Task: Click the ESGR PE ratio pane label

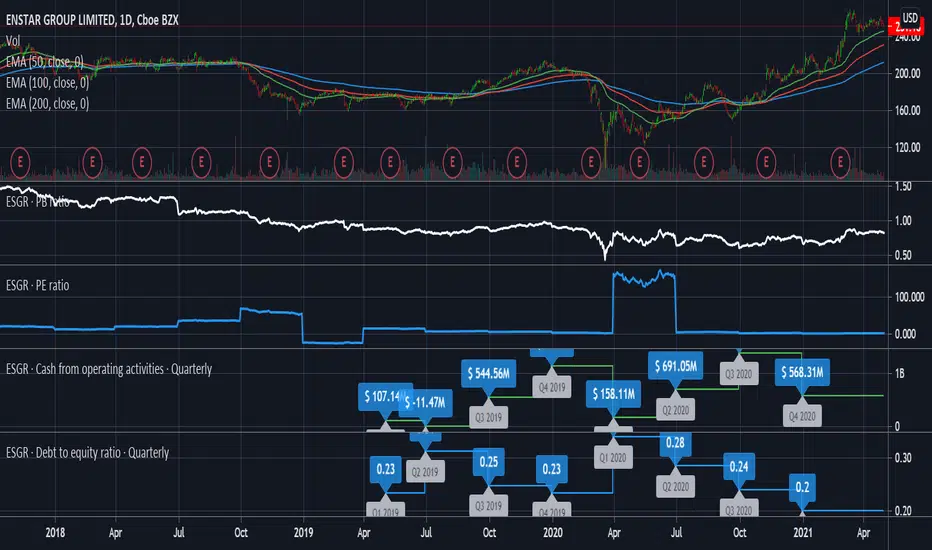Action: [37, 285]
